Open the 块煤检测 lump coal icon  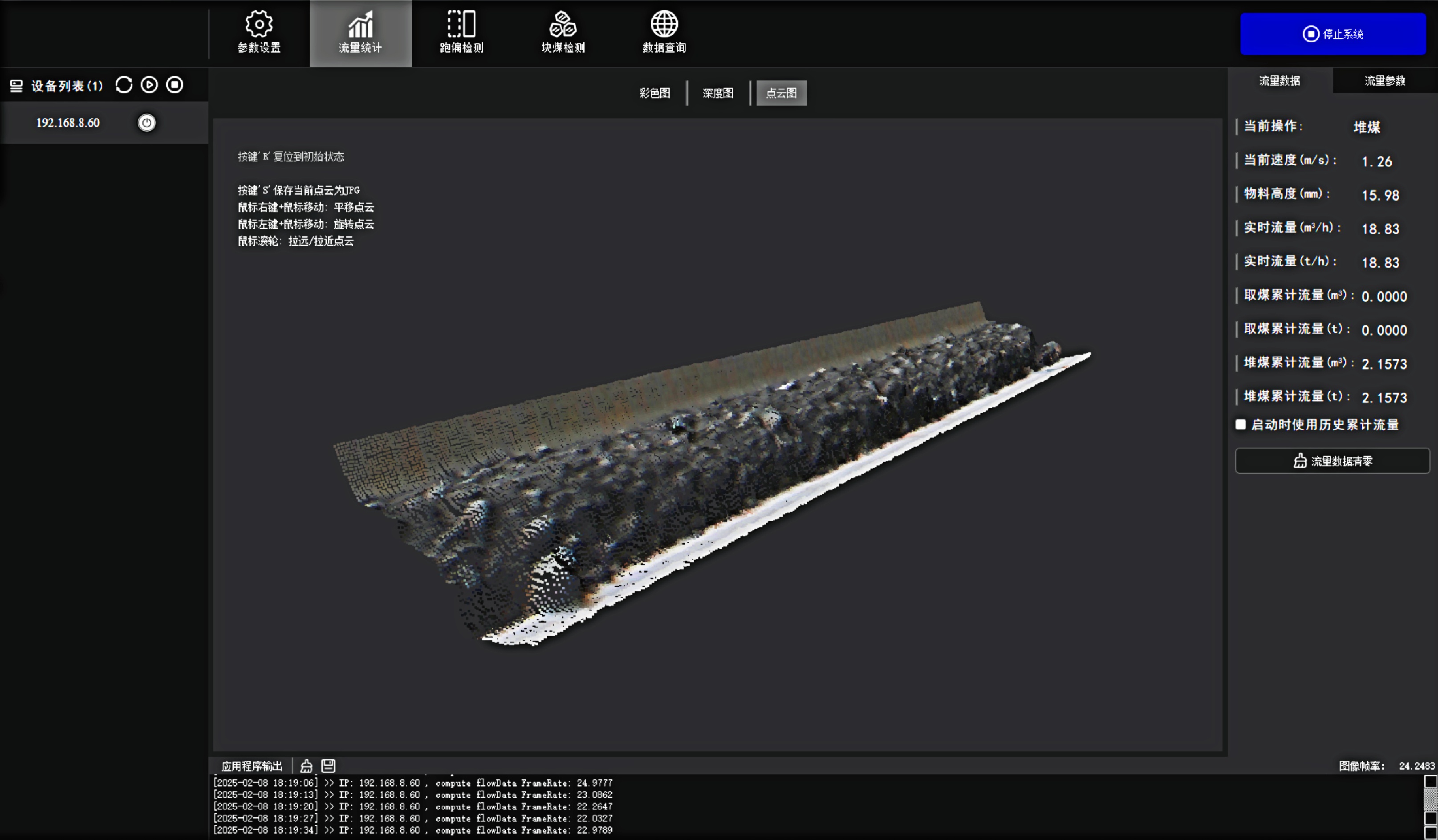click(x=563, y=32)
